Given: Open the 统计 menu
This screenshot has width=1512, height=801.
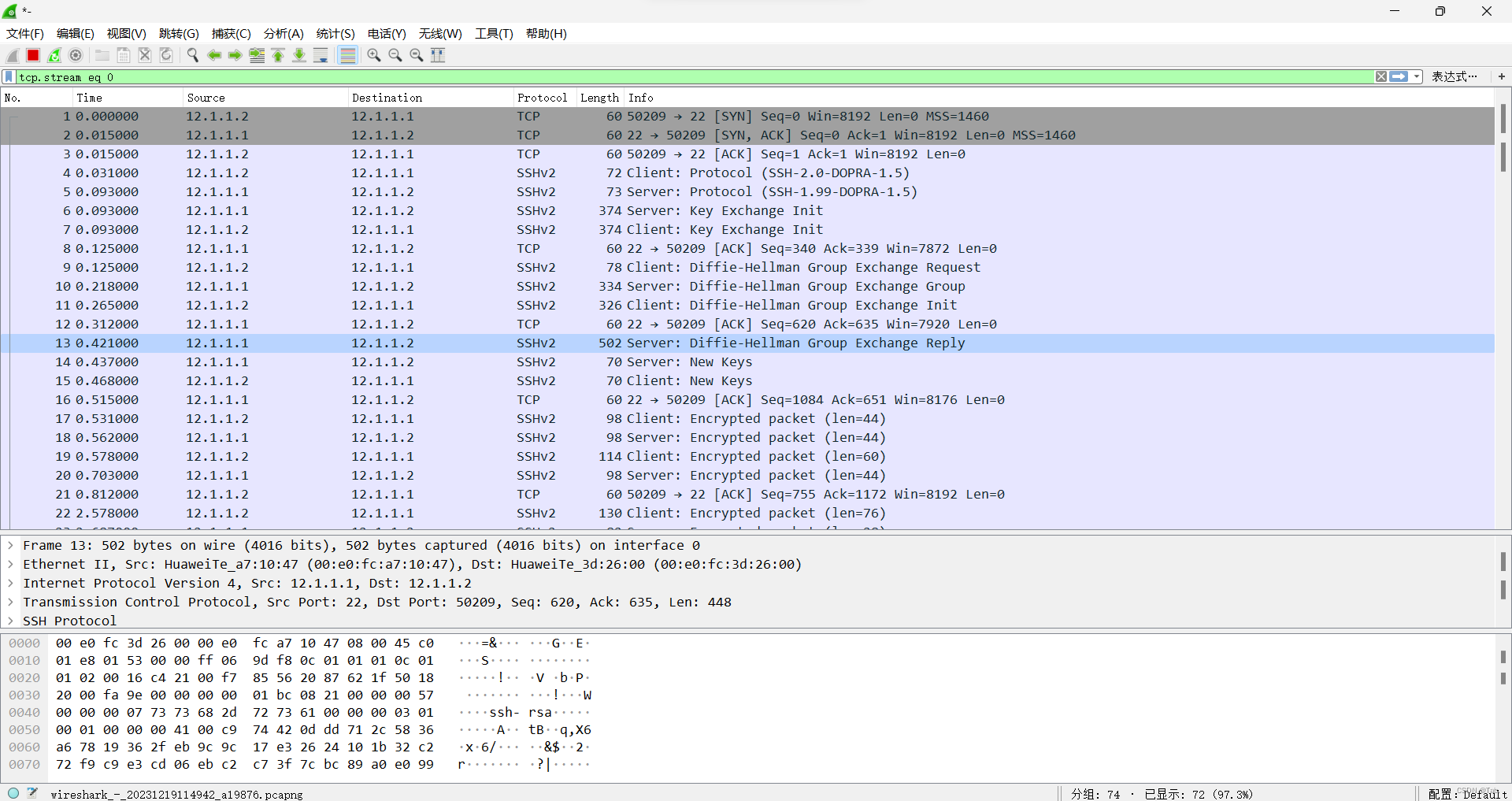Looking at the screenshot, I should [335, 34].
